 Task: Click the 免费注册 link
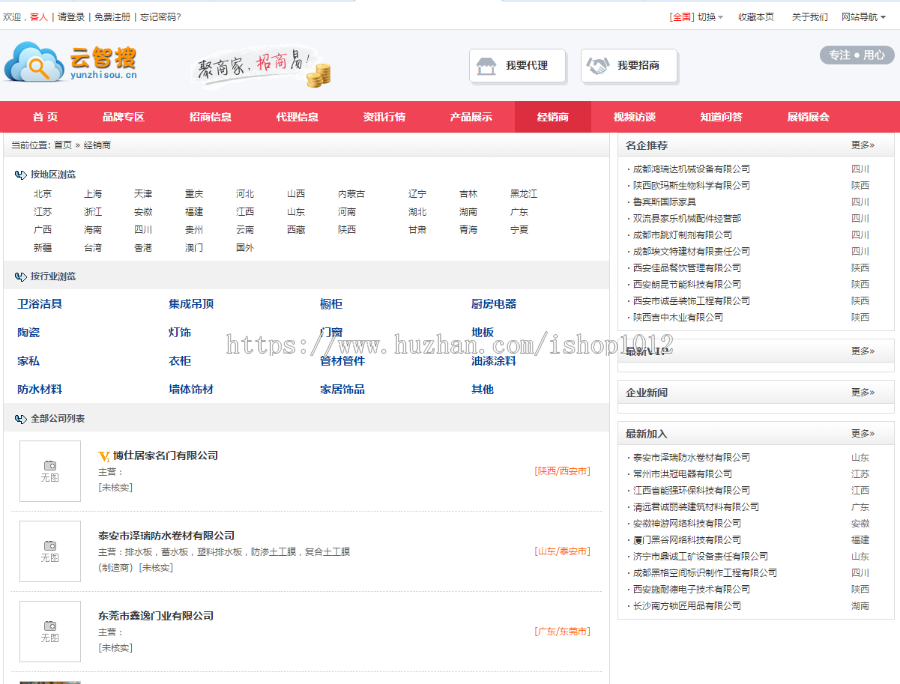[x=112, y=17]
